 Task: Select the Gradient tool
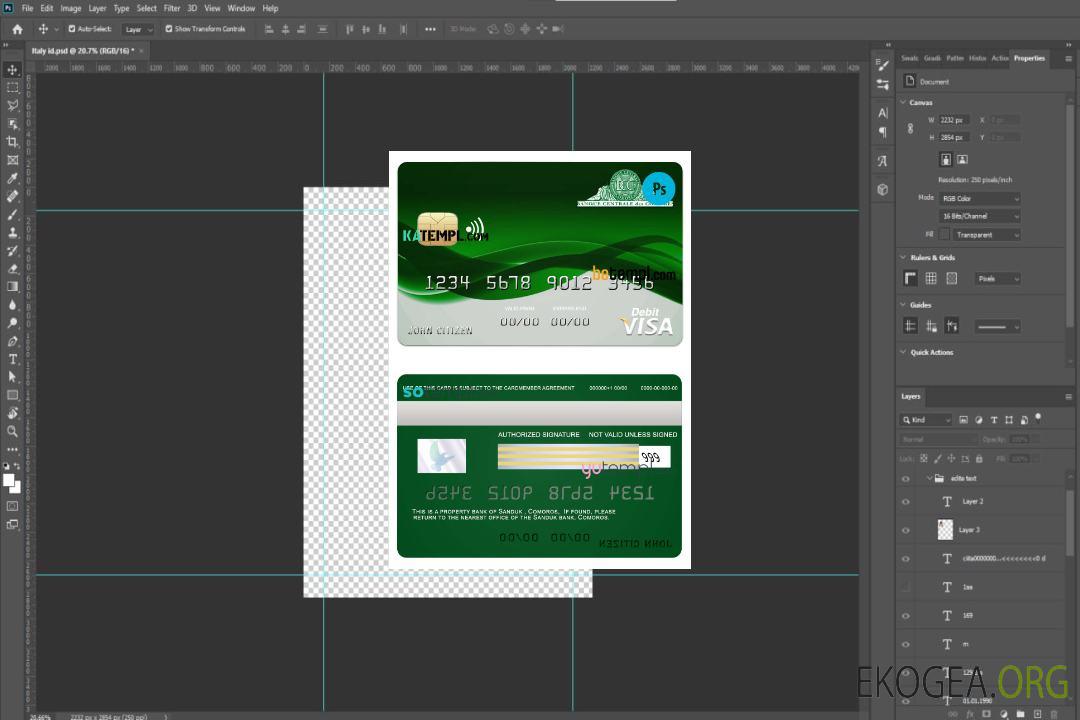[x=12, y=287]
